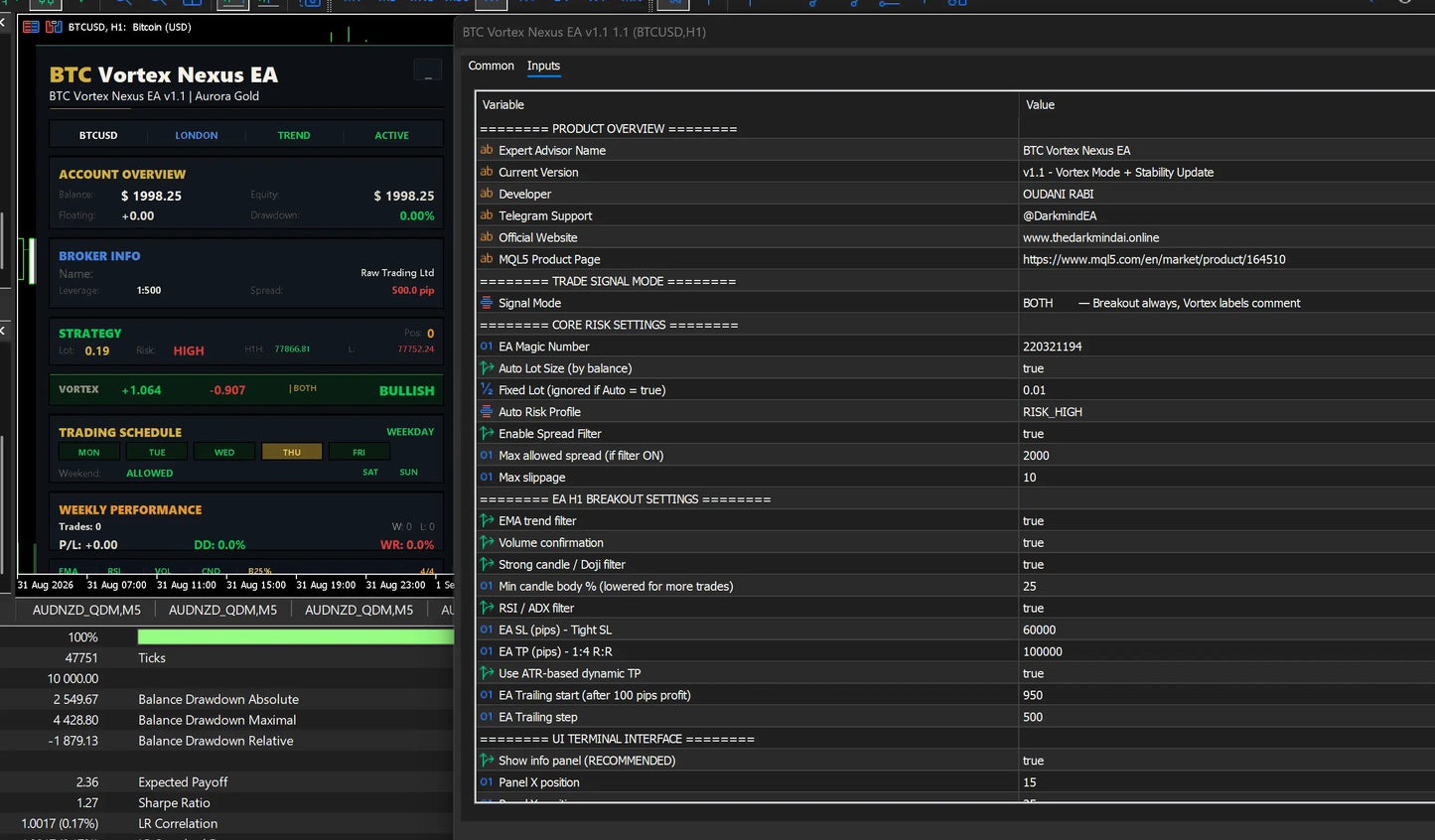Click the FRI day button in Trading Schedule

pos(359,452)
